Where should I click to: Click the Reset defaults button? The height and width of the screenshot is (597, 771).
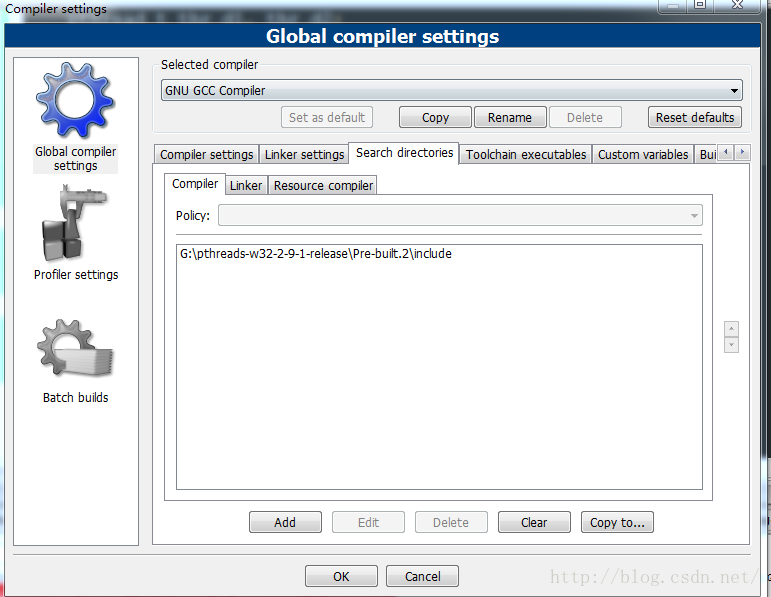click(x=695, y=118)
